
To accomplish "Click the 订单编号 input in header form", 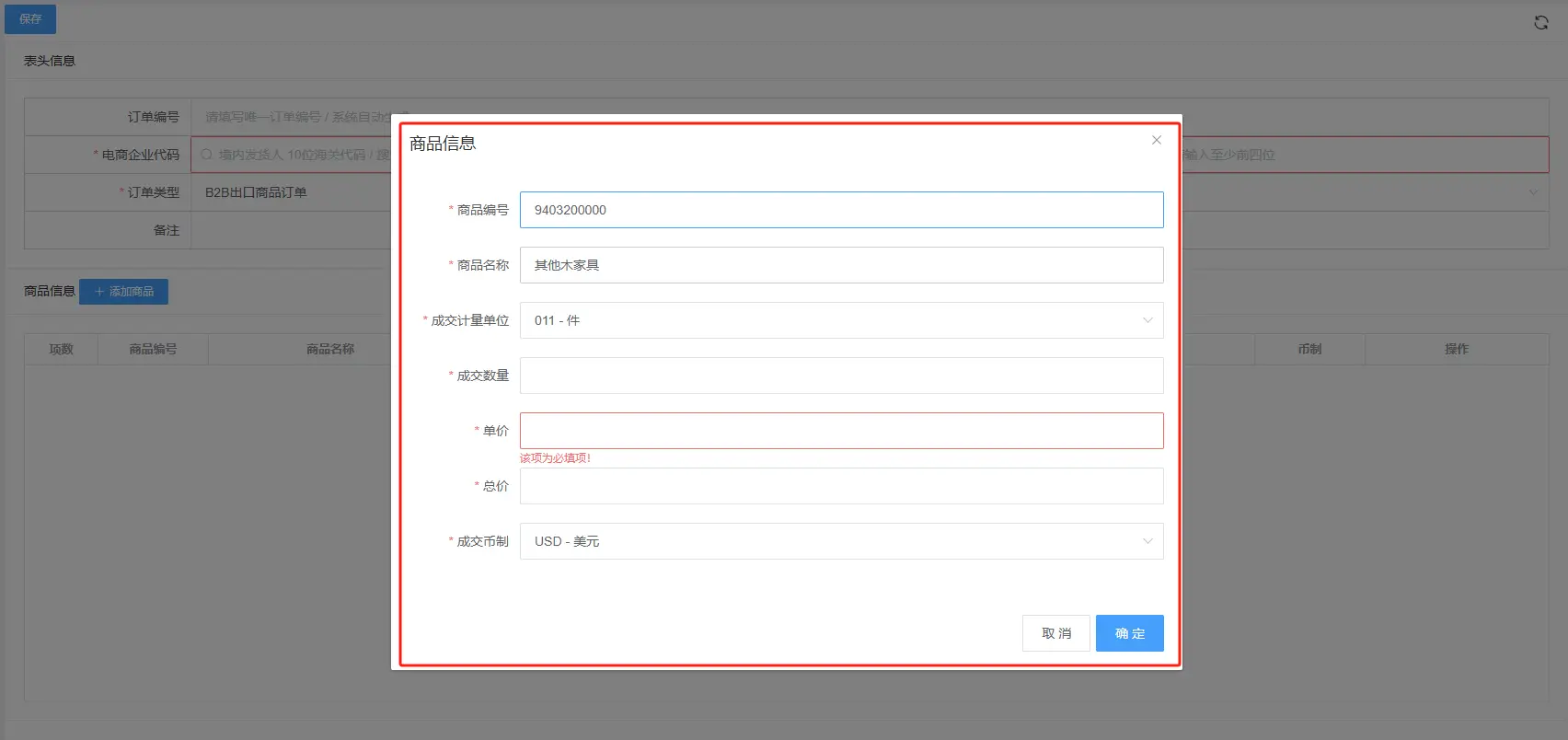I will 290,117.
